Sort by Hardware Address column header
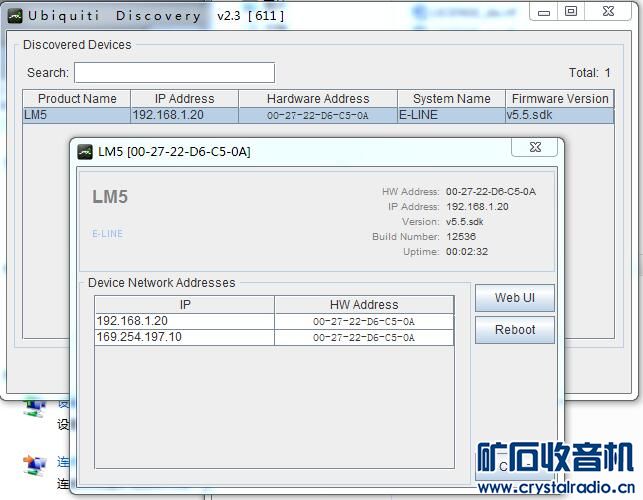This screenshot has height=500, width=643. tap(318, 98)
